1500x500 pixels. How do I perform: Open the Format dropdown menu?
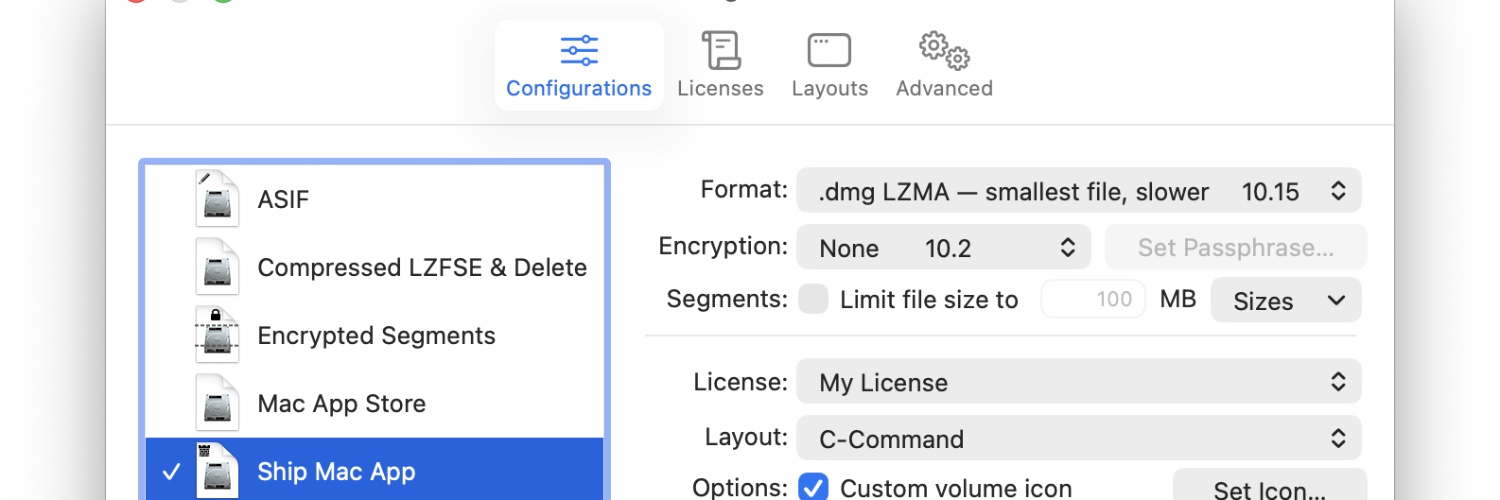[x=1079, y=191]
